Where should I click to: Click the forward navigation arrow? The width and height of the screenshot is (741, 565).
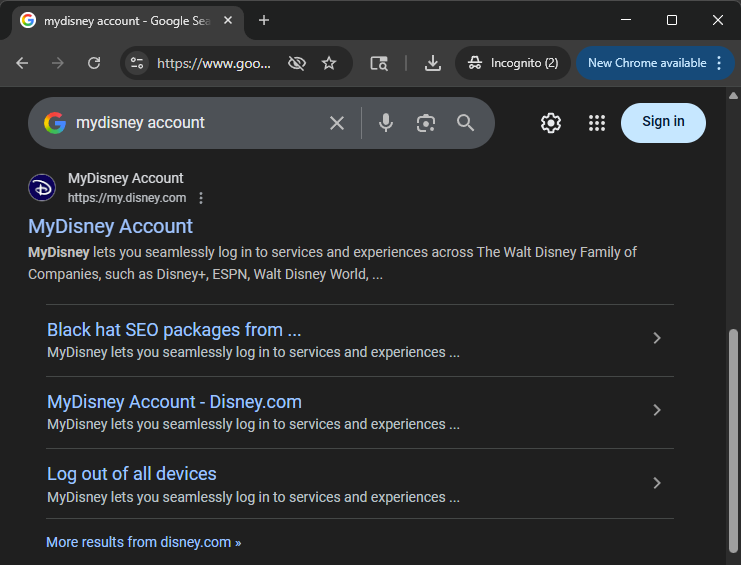coord(58,63)
